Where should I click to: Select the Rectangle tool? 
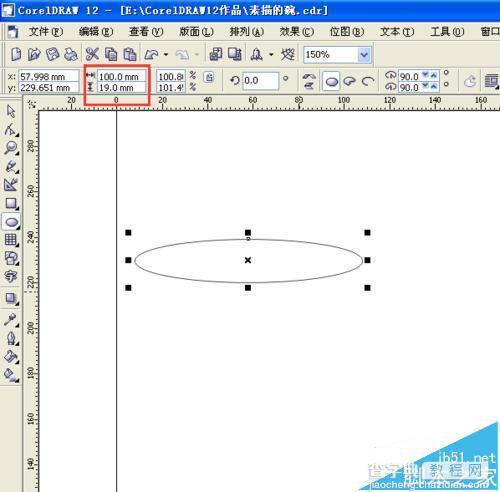(x=11, y=203)
